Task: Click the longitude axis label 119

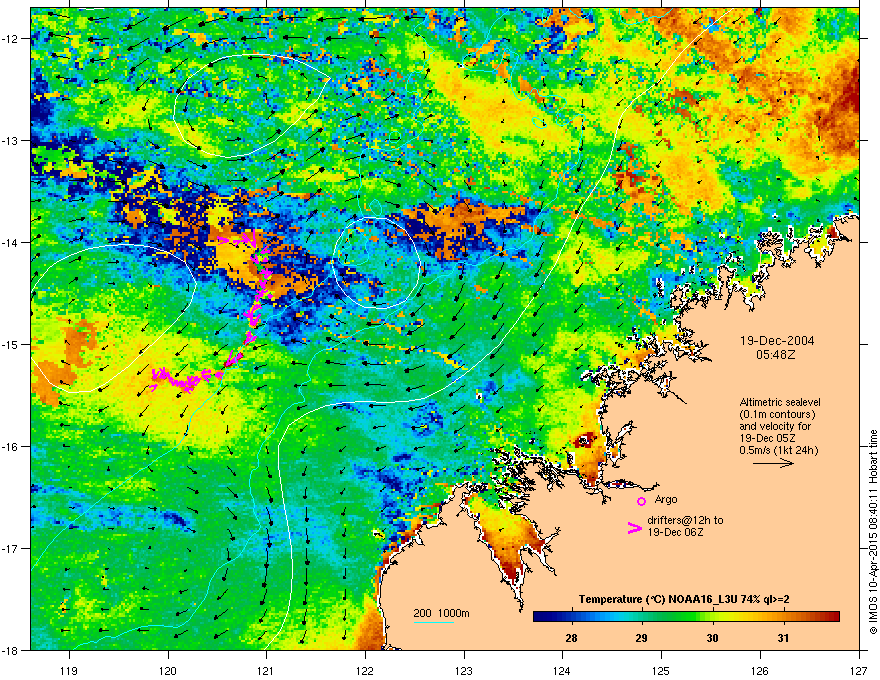Action: coord(69,670)
